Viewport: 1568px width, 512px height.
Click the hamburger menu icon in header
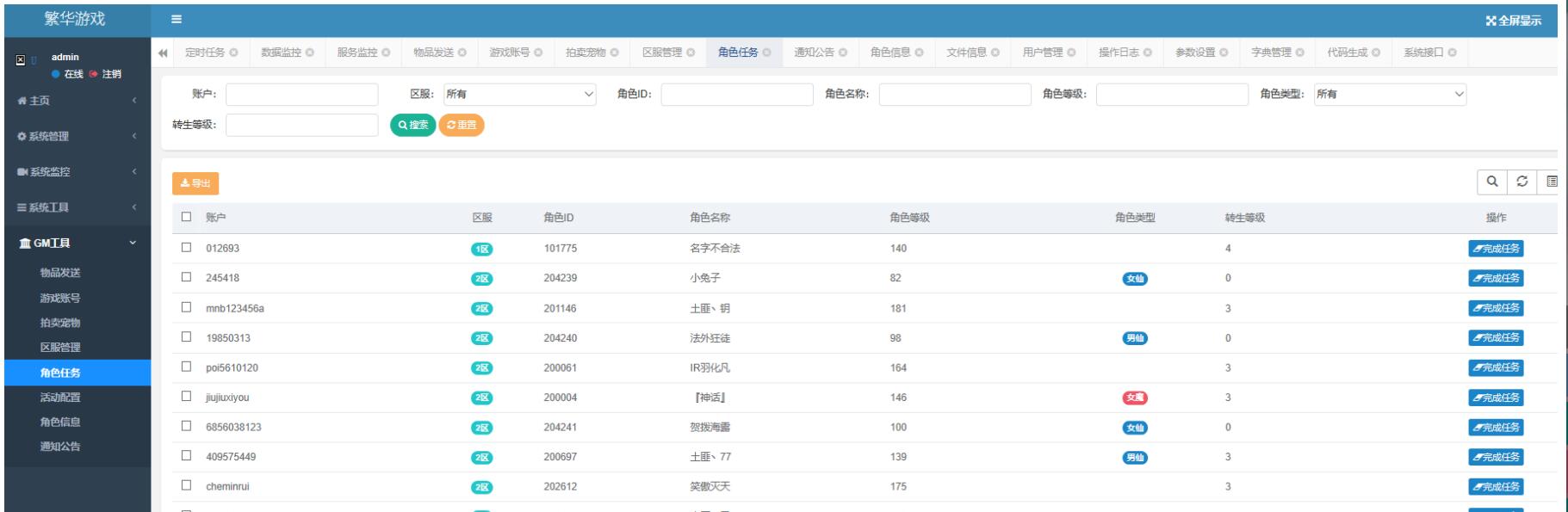(x=176, y=21)
